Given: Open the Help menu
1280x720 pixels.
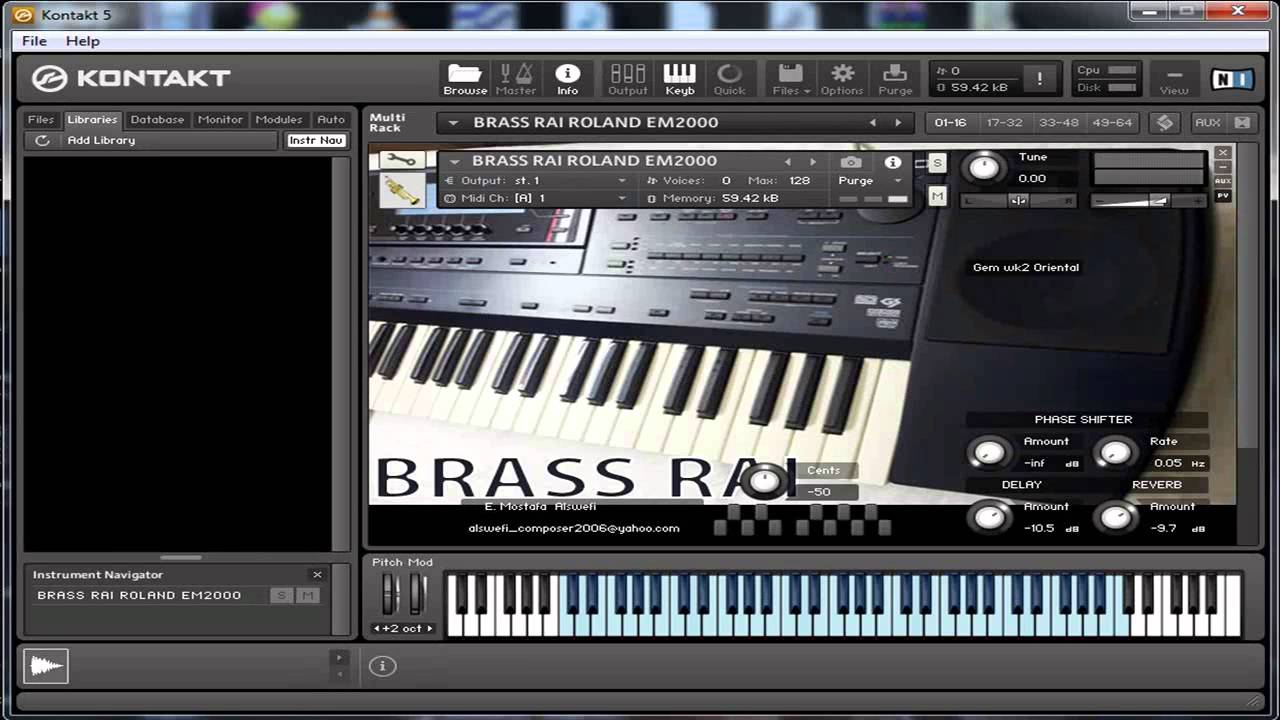Looking at the screenshot, I should click(83, 41).
